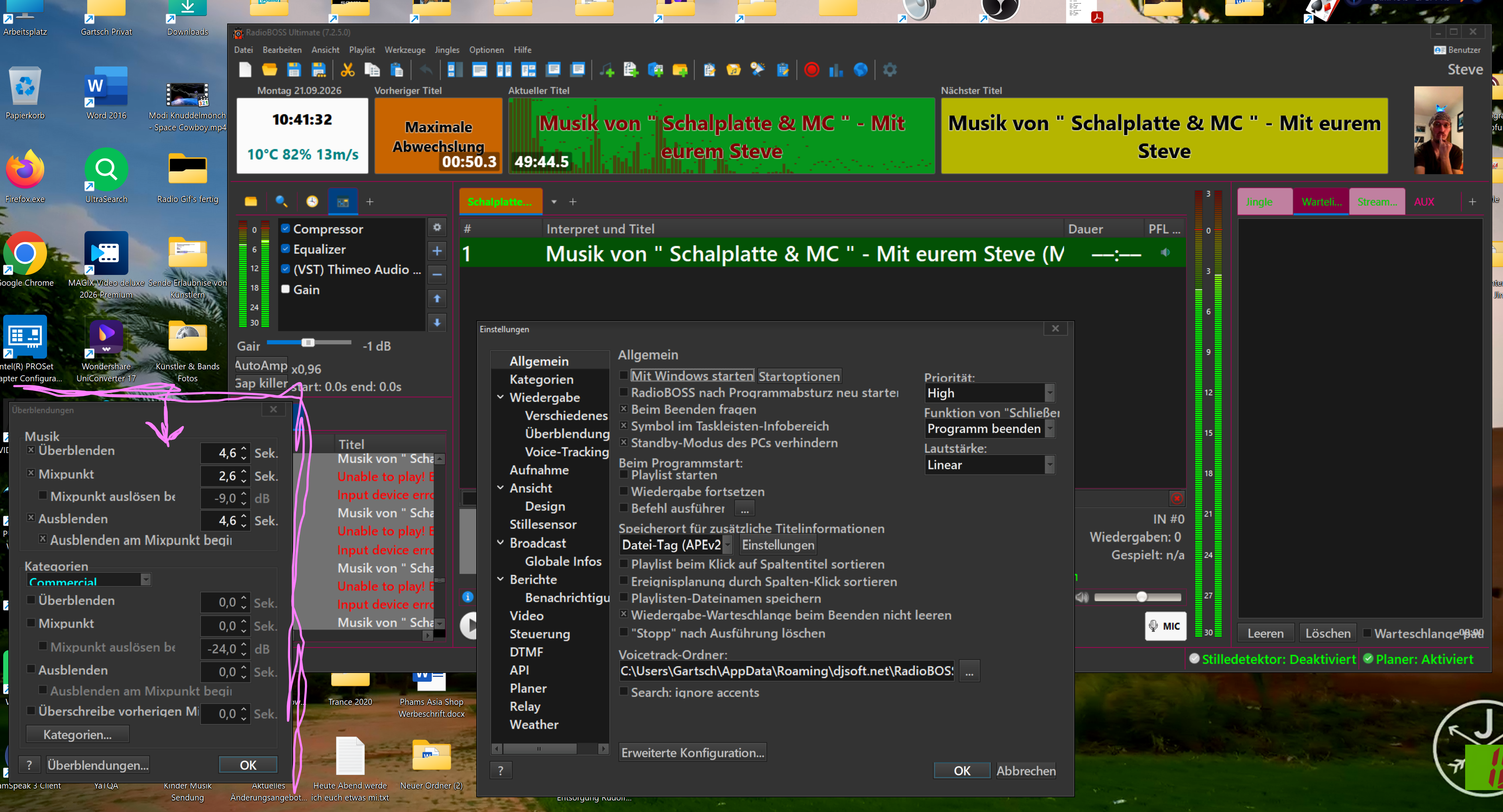Click the broadcast globe icon
1503x812 pixels.
861,70
